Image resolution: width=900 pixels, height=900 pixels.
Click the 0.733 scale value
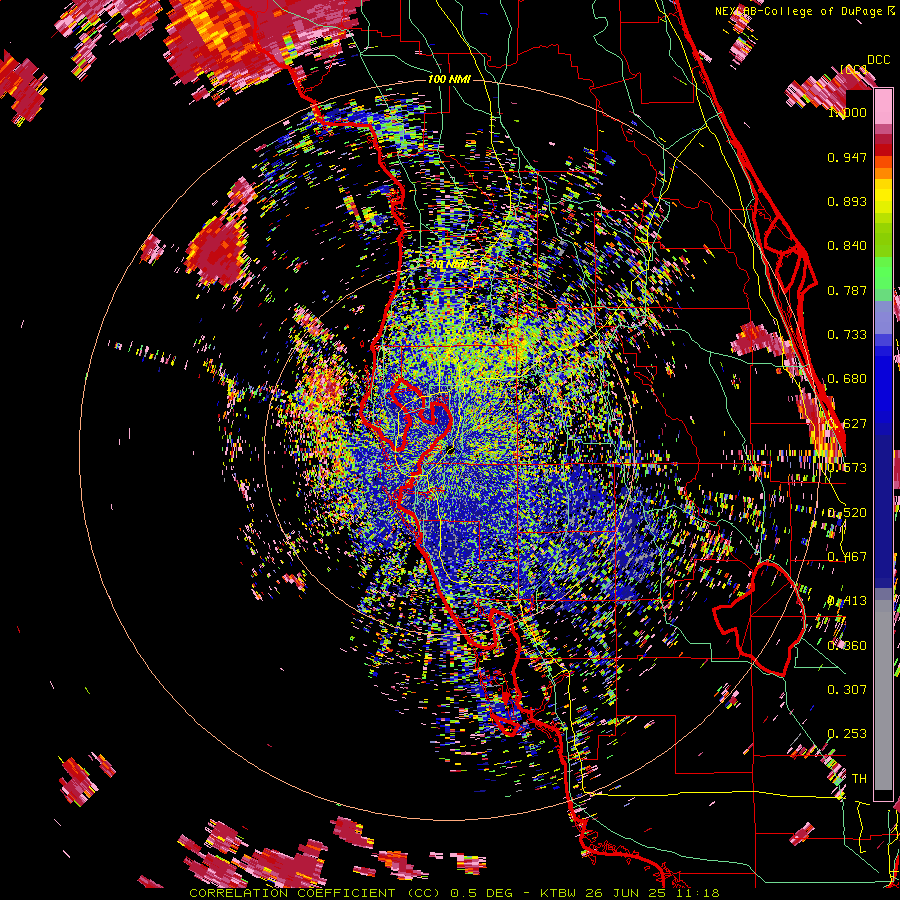847,335
